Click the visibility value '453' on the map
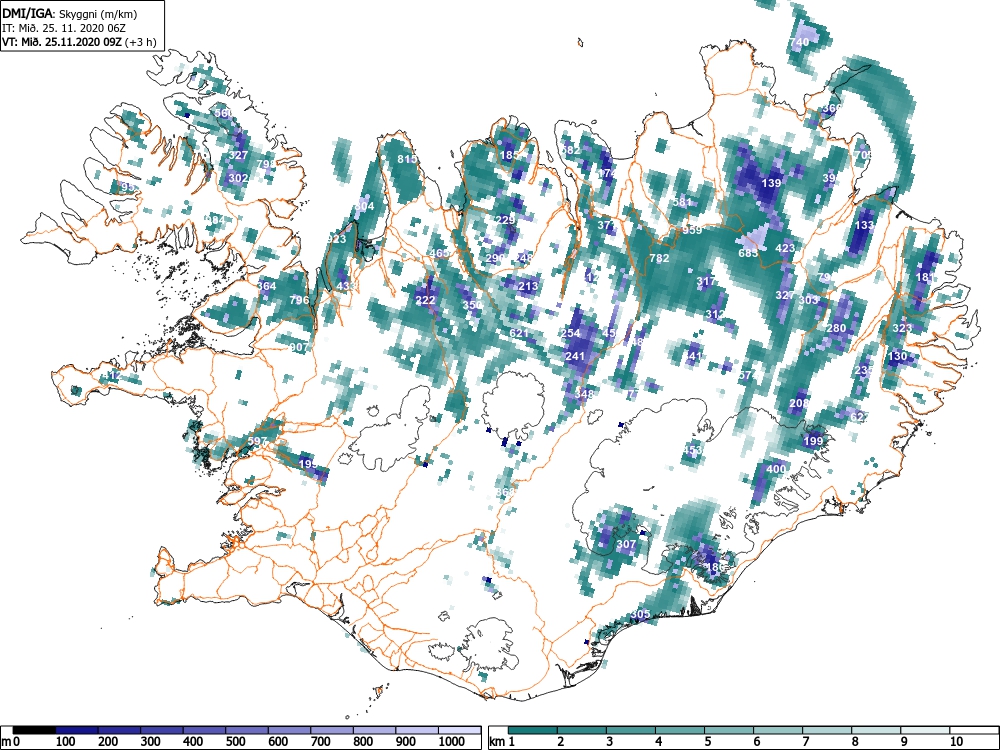The height and width of the screenshot is (750, 1000). [x=692, y=450]
